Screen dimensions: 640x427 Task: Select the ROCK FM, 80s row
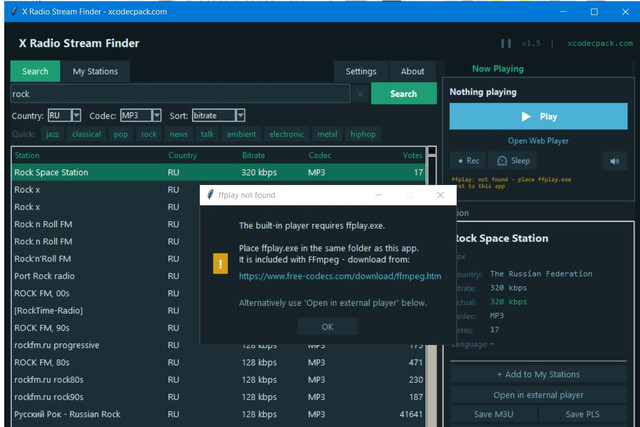pyautogui.click(x=218, y=363)
